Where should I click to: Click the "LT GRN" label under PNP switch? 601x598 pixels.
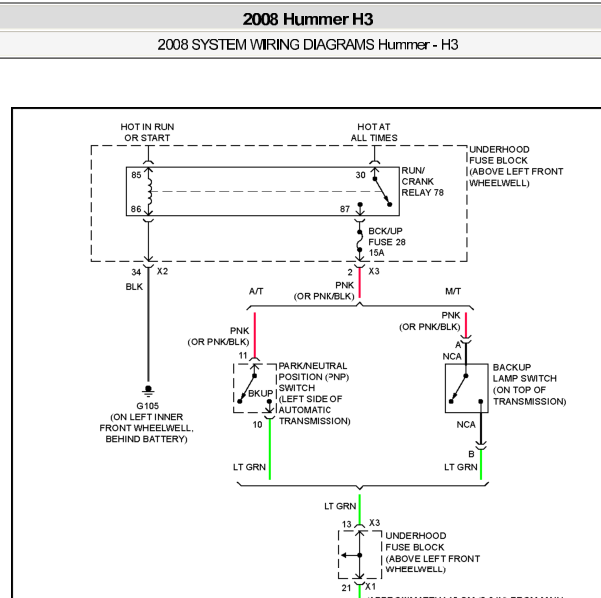click(250, 467)
